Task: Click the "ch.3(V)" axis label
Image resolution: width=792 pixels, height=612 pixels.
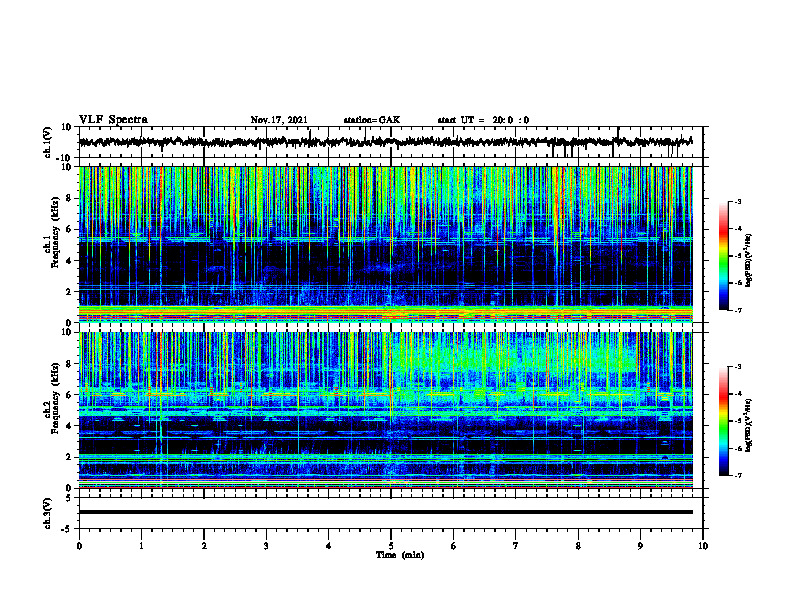Action: point(48,513)
